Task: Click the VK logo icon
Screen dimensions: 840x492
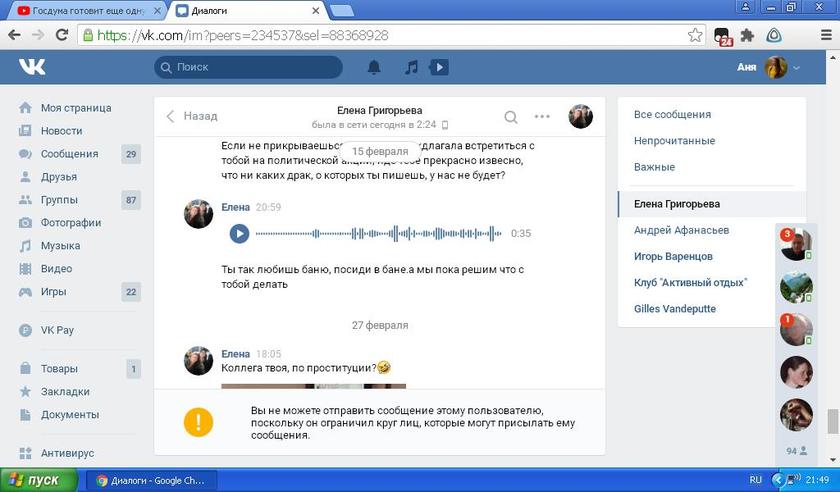Action: pos(31,67)
